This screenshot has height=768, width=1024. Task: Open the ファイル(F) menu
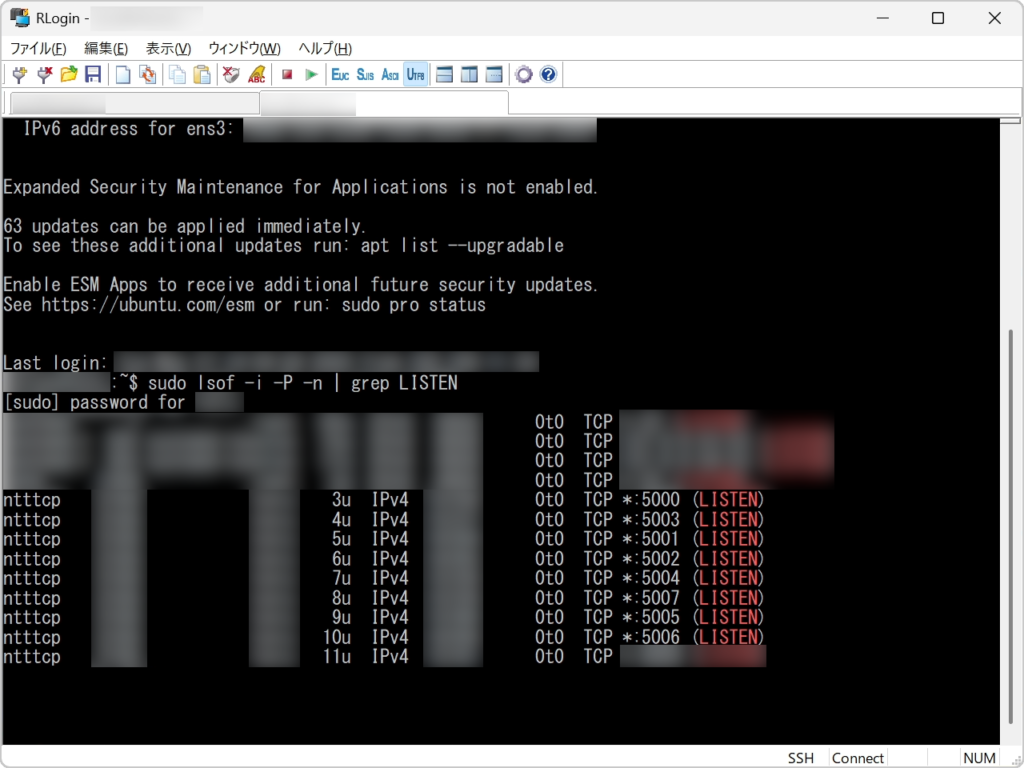38,48
